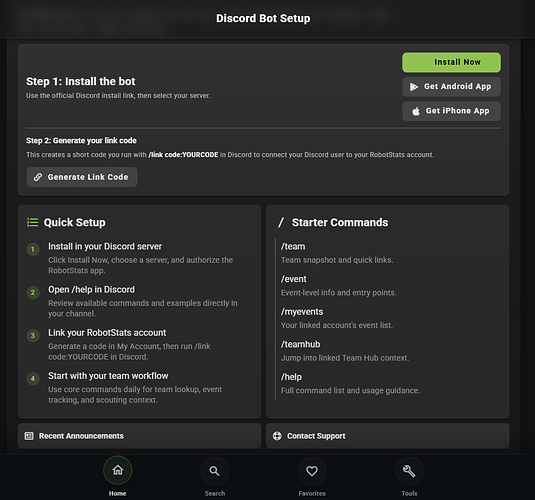Click 'Jump into linked Team Hub context.' description
Viewport: 535px width, 500px height.
[x=345, y=358]
